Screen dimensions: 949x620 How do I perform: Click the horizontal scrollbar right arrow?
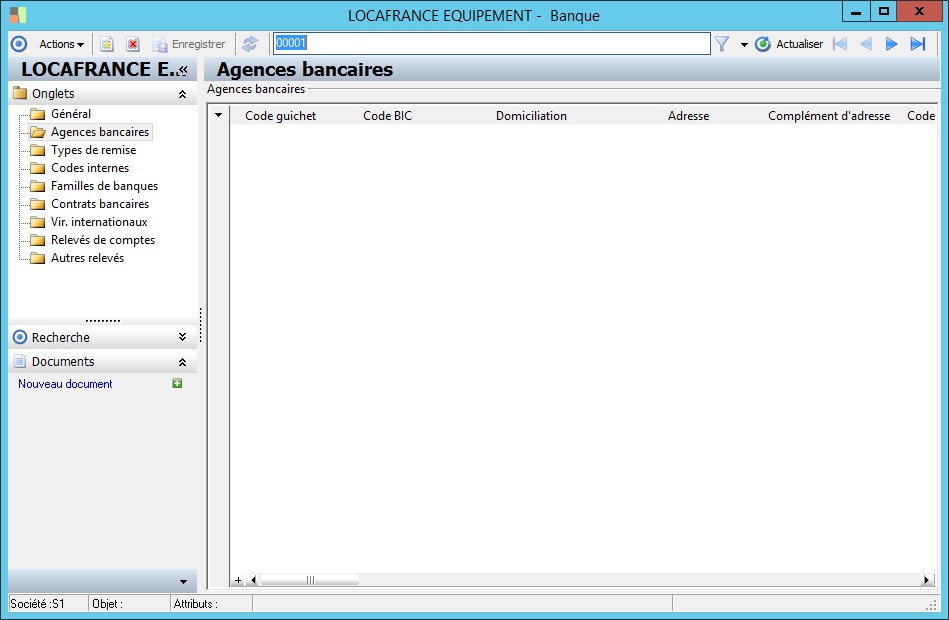(x=926, y=580)
